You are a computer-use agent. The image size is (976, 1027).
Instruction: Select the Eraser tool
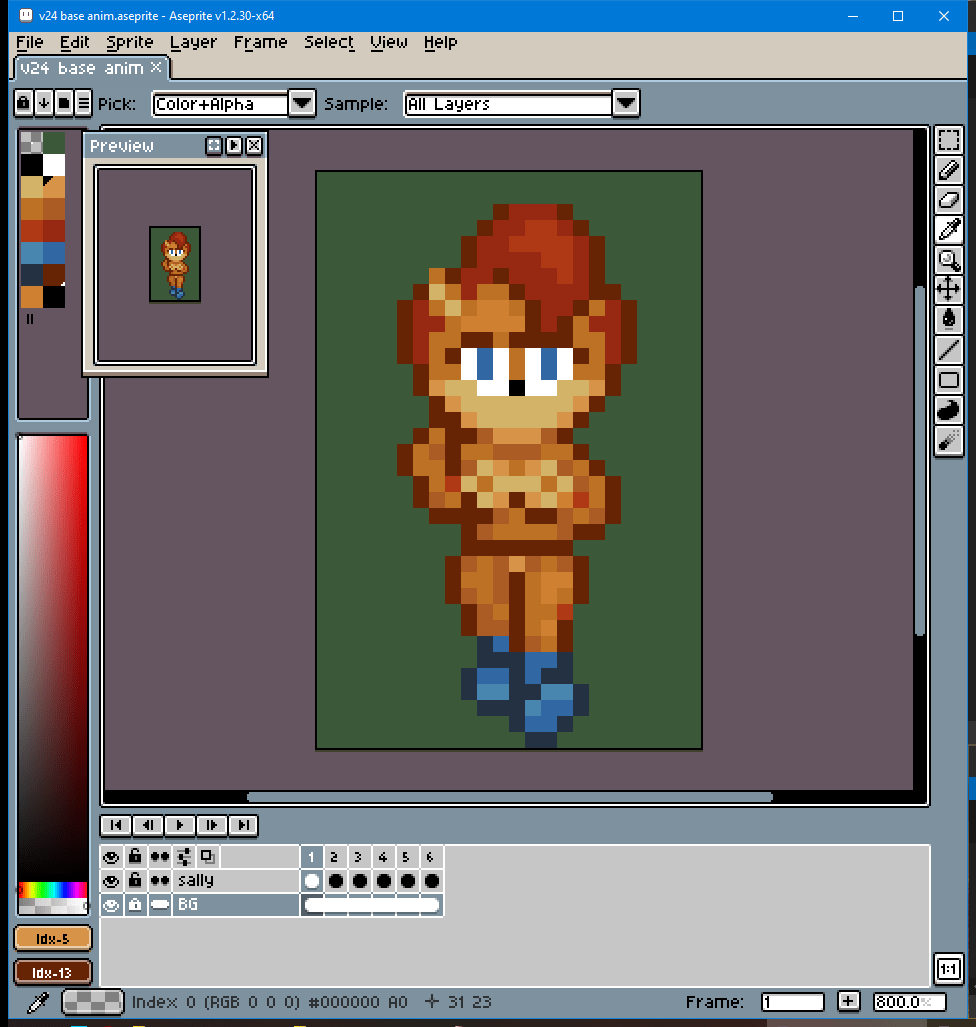click(x=948, y=200)
